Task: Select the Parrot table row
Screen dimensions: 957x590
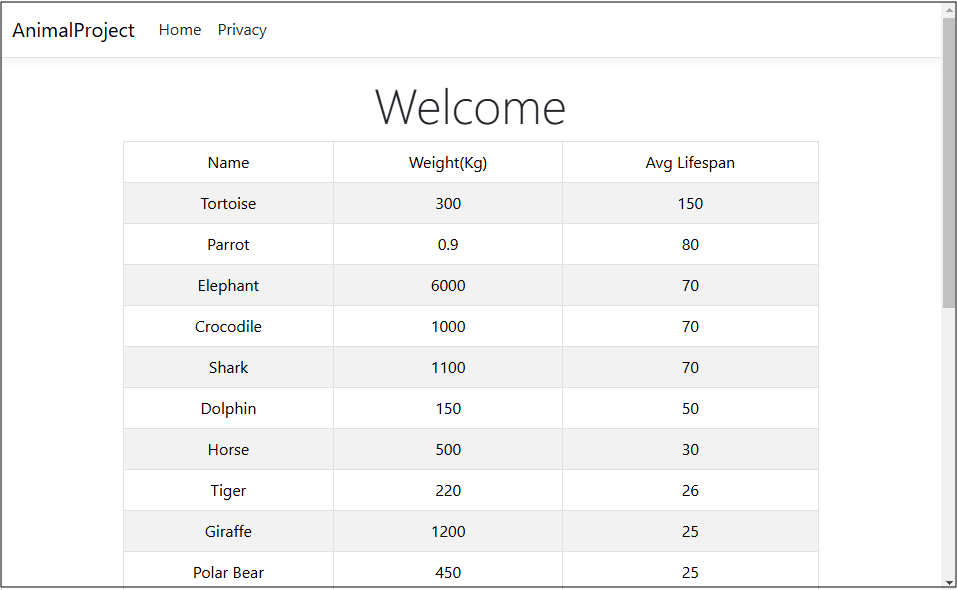Action: 228,244
